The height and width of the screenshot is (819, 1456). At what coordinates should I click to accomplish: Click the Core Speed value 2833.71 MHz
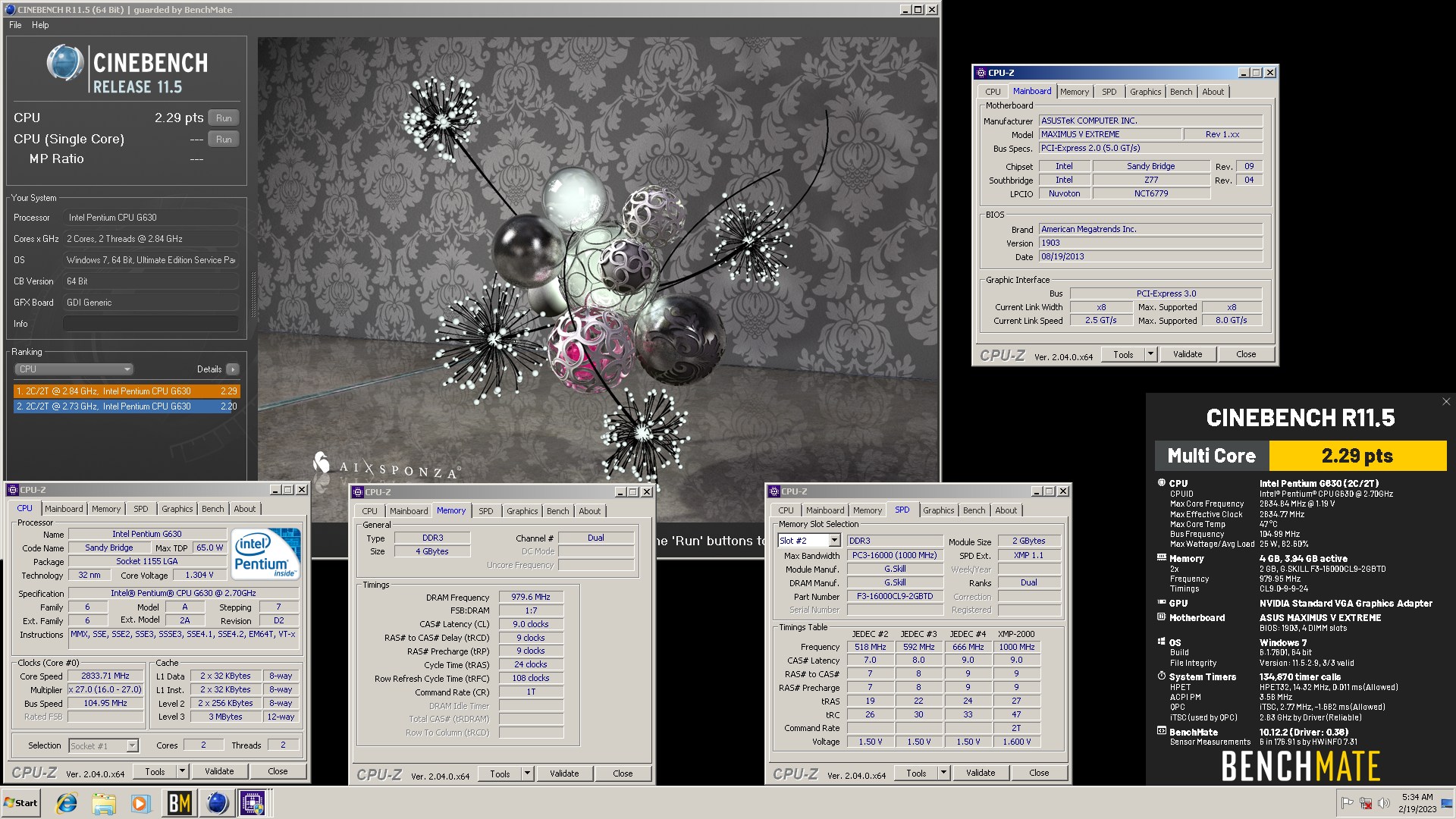click(105, 676)
